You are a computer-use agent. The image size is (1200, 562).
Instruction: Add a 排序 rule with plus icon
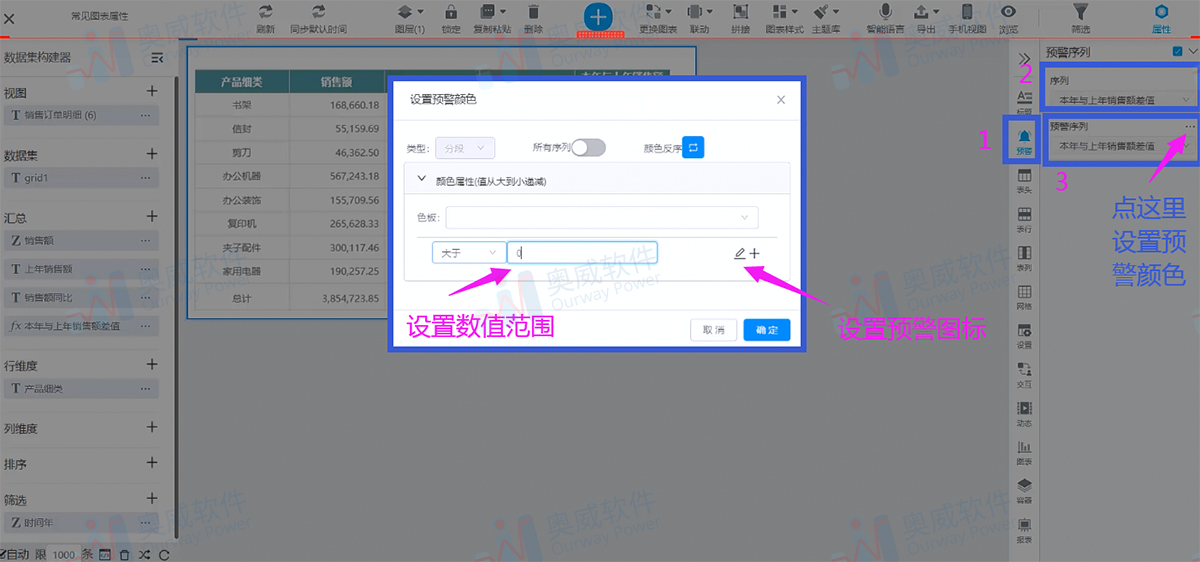point(152,463)
